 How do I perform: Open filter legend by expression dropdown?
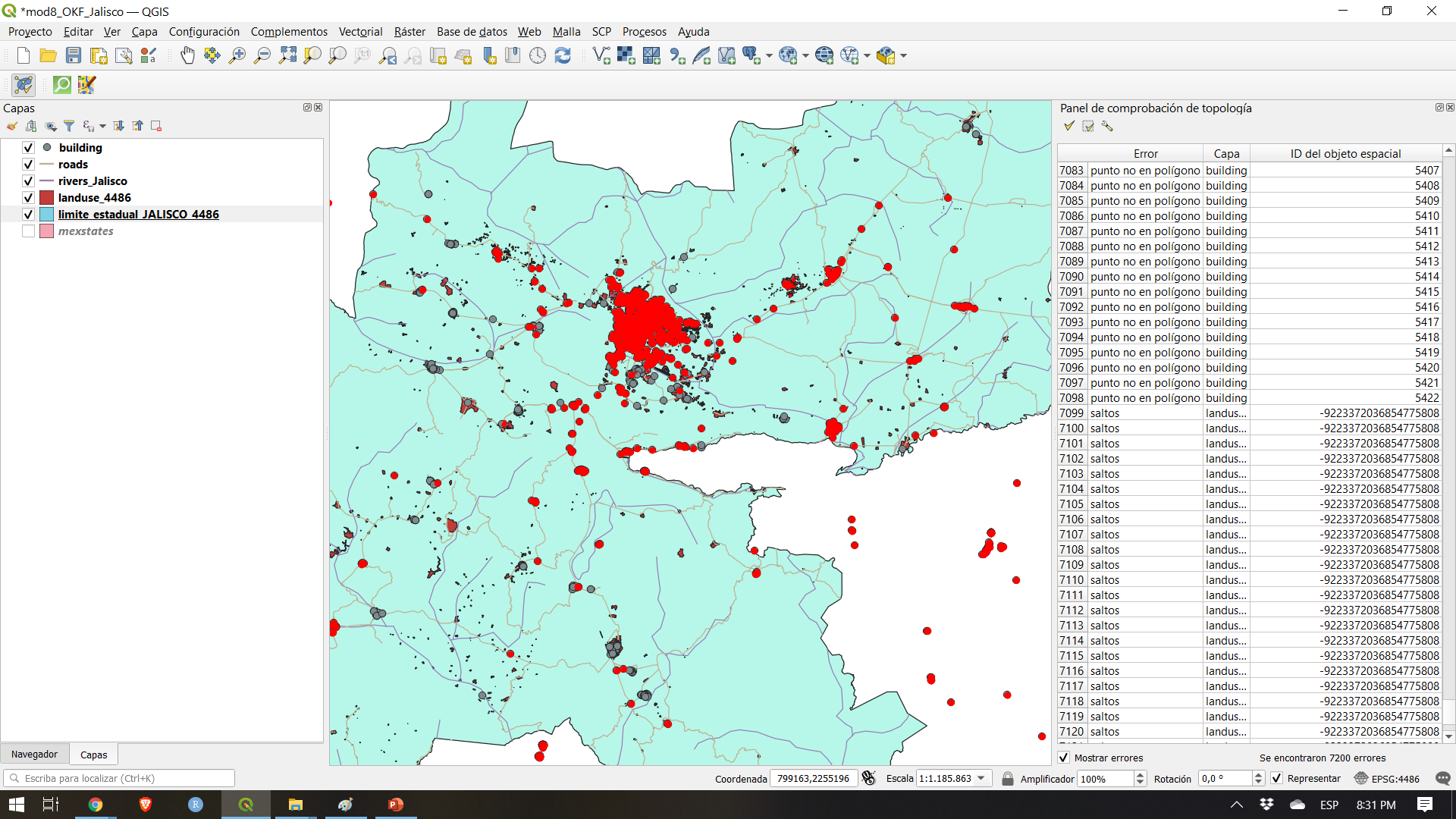coord(102,126)
